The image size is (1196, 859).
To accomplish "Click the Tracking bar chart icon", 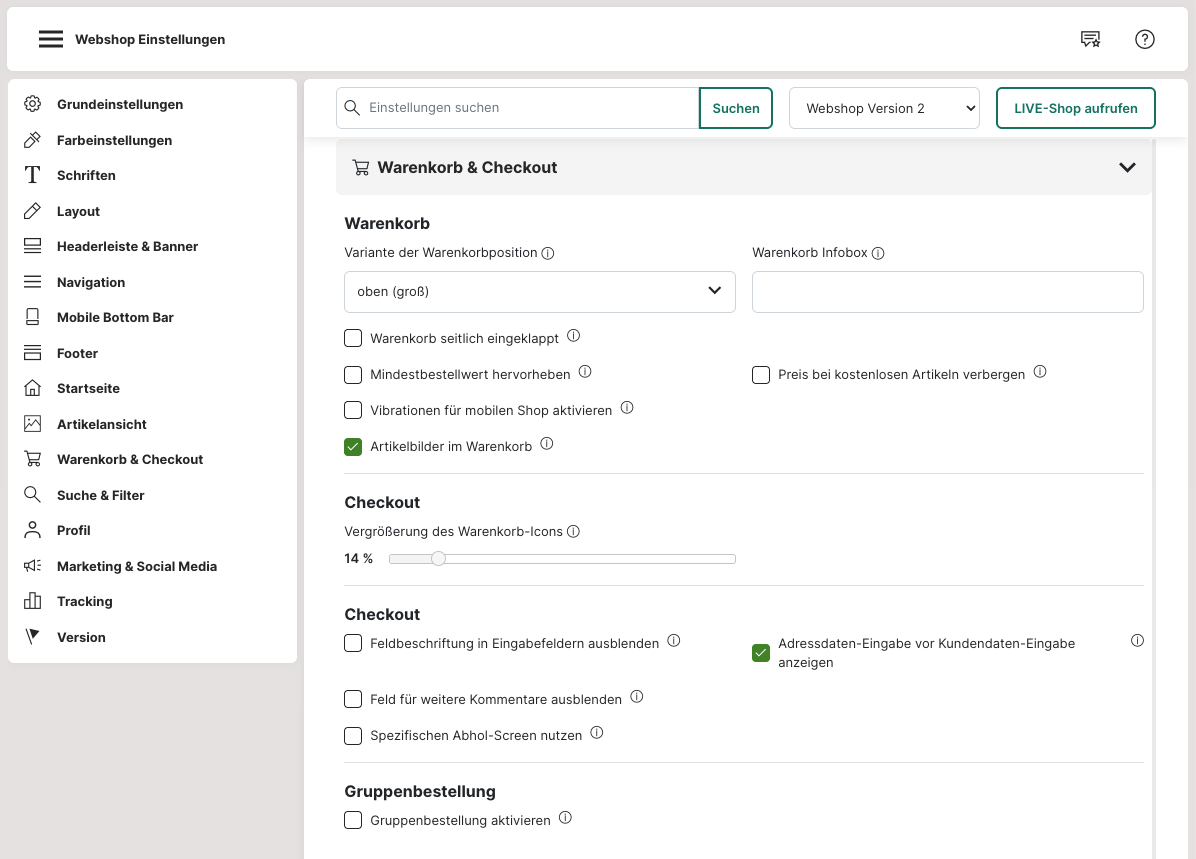I will coord(33,601).
